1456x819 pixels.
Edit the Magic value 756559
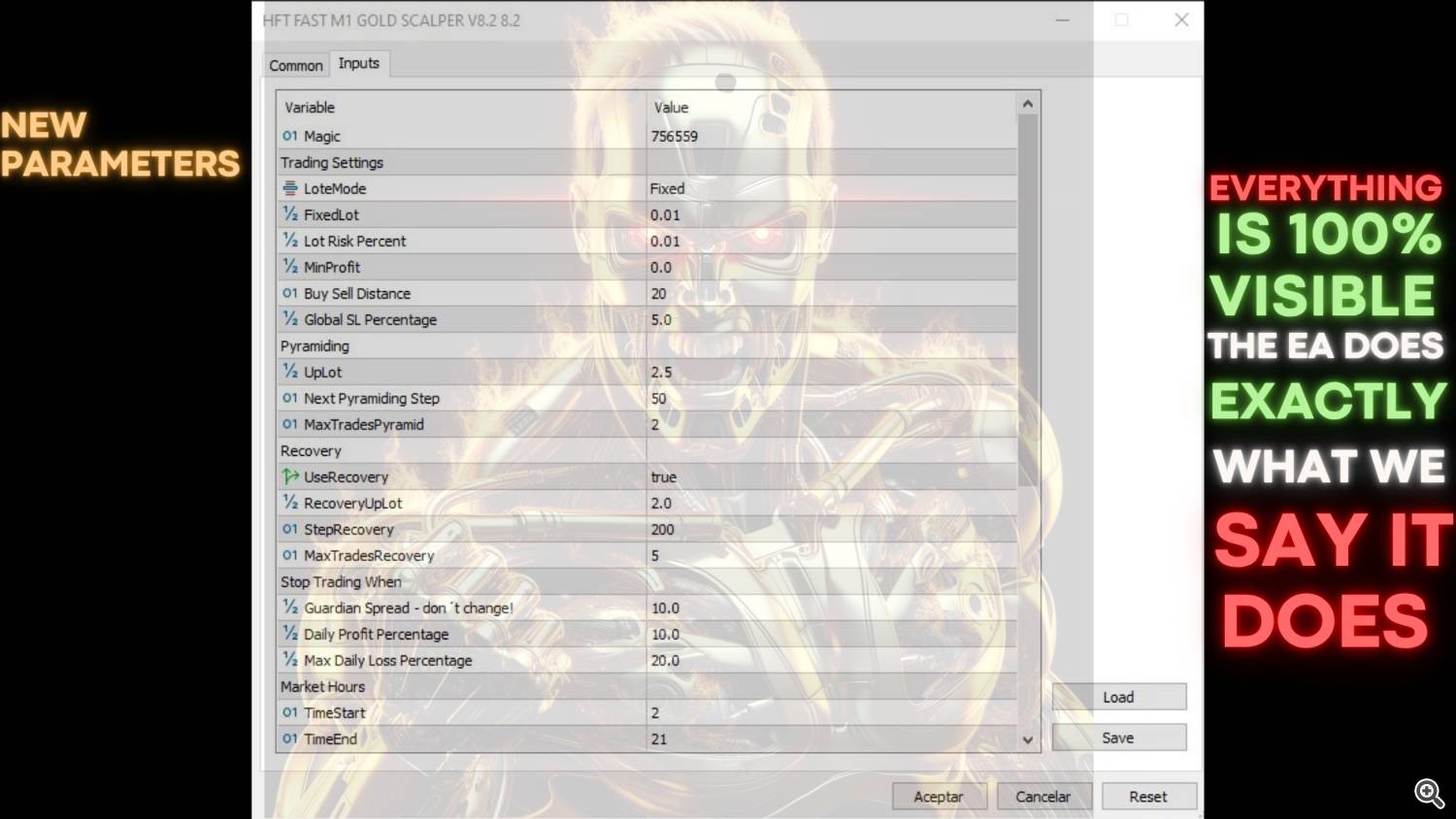(x=832, y=136)
